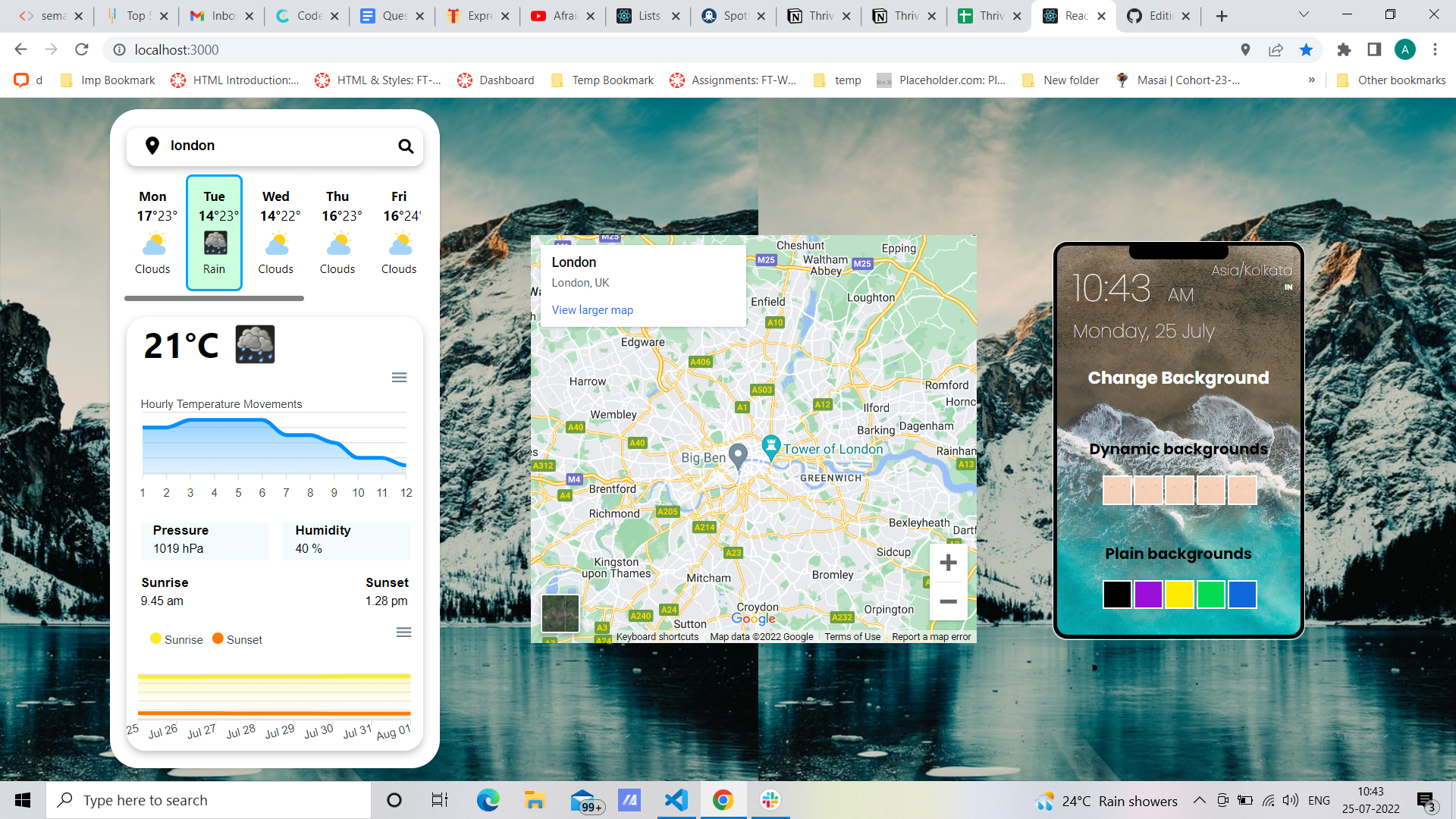Screen dimensions: 1456x819
Task: Zoom in on the Google map
Action: pyautogui.click(x=948, y=563)
